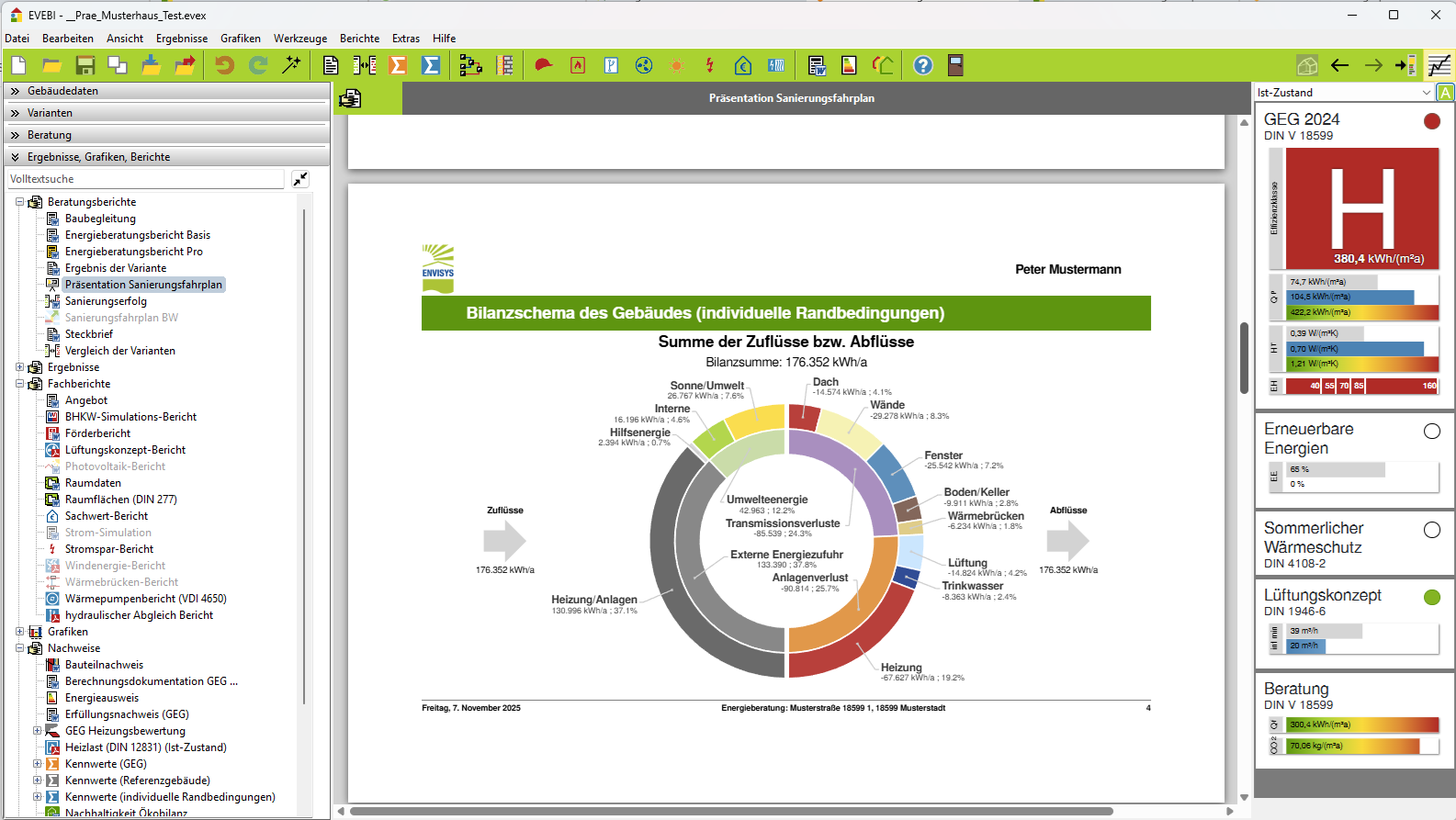The width and height of the screenshot is (1456, 820).
Task: Click the printer icon beside presentation title
Action: click(x=350, y=98)
